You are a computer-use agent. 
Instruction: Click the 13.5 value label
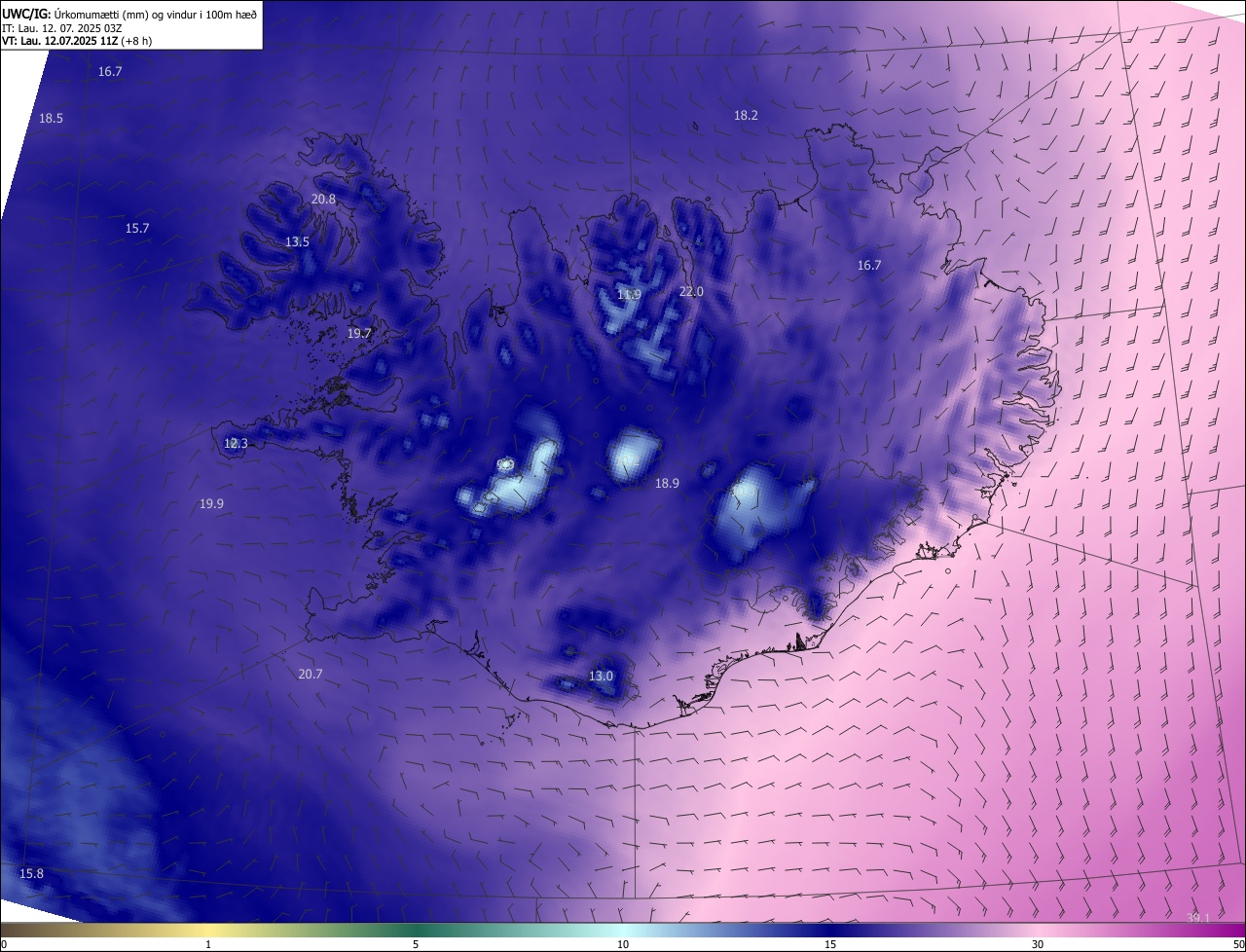click(x=297, y=241)
